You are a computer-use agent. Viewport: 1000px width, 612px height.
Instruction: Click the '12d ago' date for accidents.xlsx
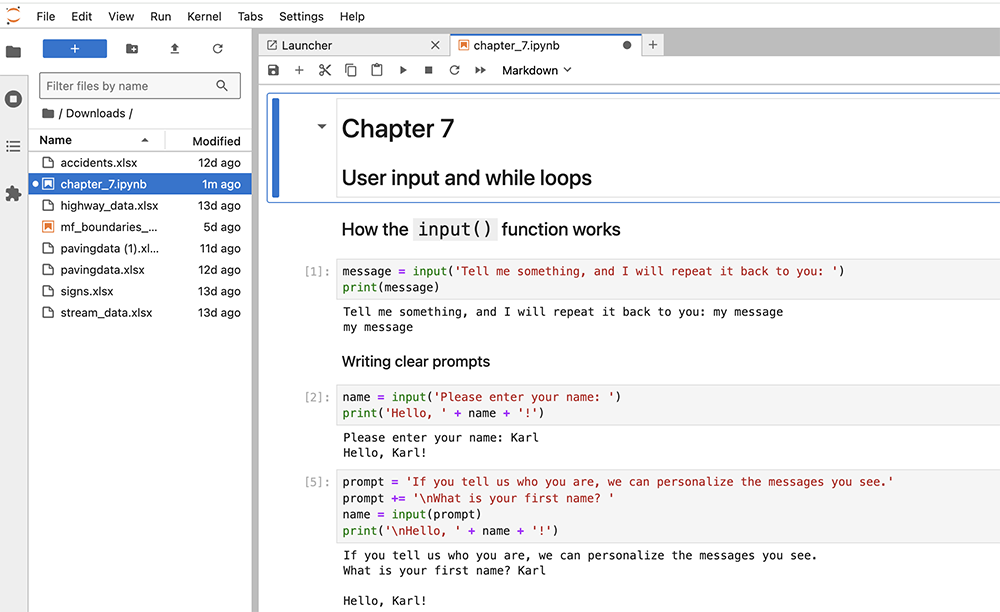tap(219, 163)
